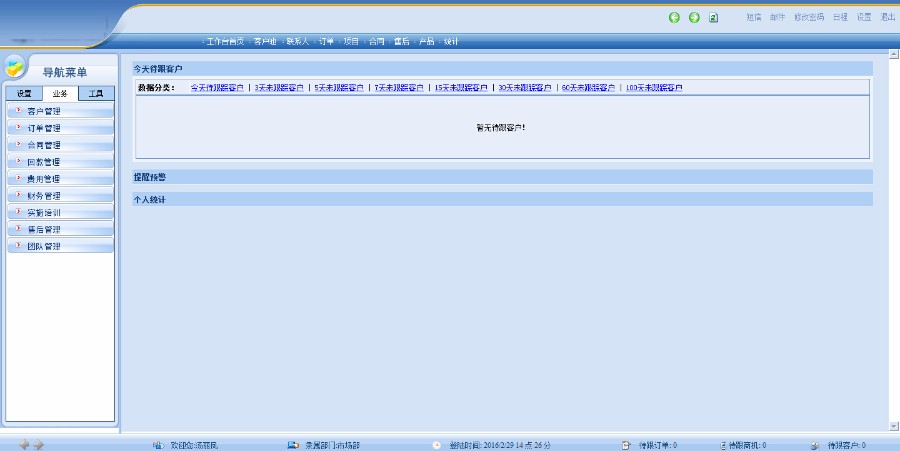
Task: Expand 订单管理 in the navigation menu
Action: pos(60,128)
